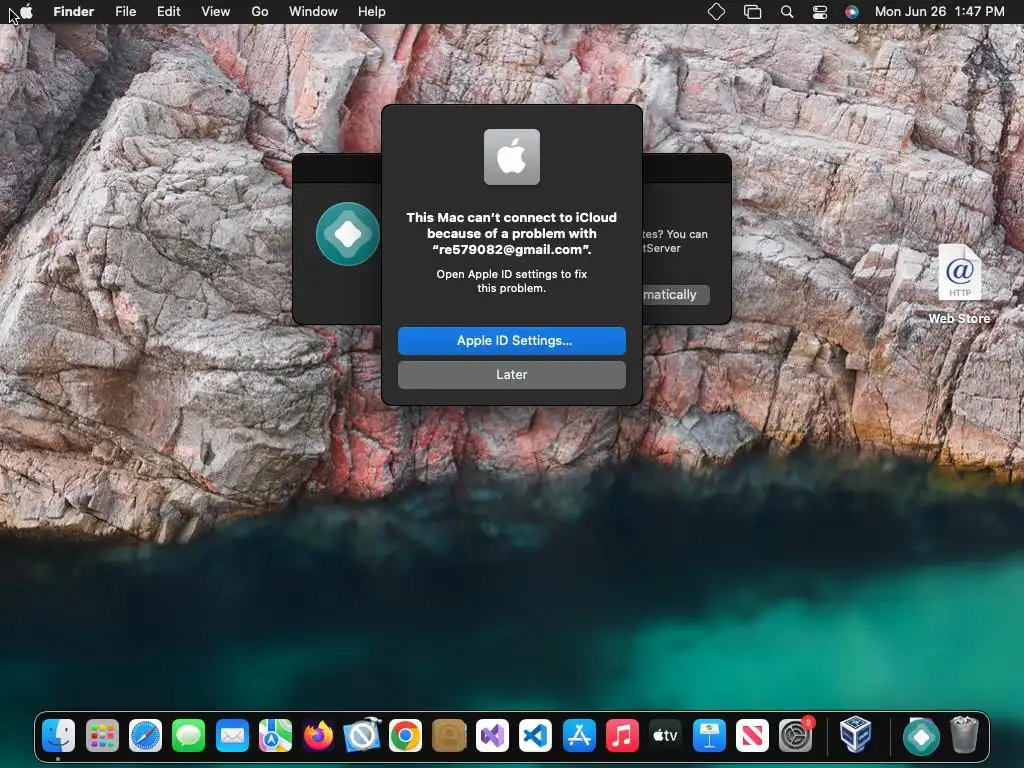
Task: Launch Keynote from the Dock
Action: coord(709,736)
